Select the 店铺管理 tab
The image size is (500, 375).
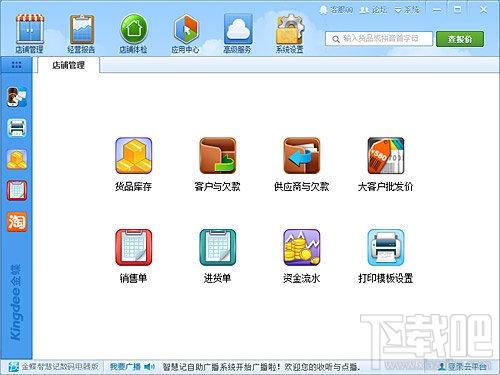[68, 65]
